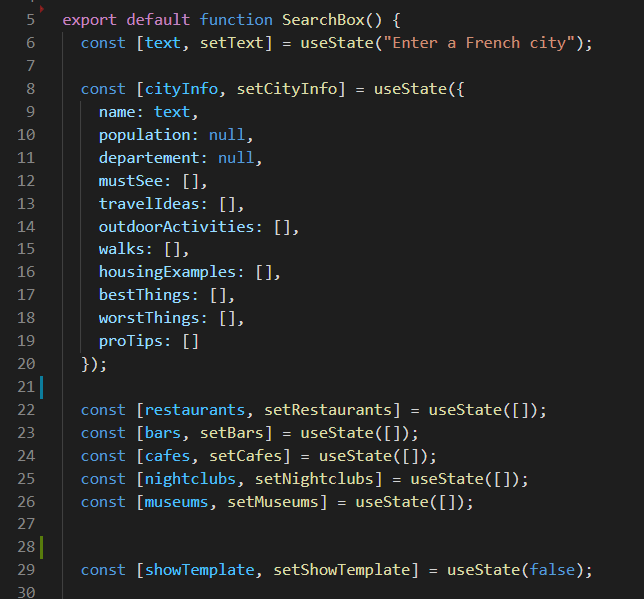Click the showTemplate variable on line 29
Viewport: 644px width, 599px height.
pos(200,571)
